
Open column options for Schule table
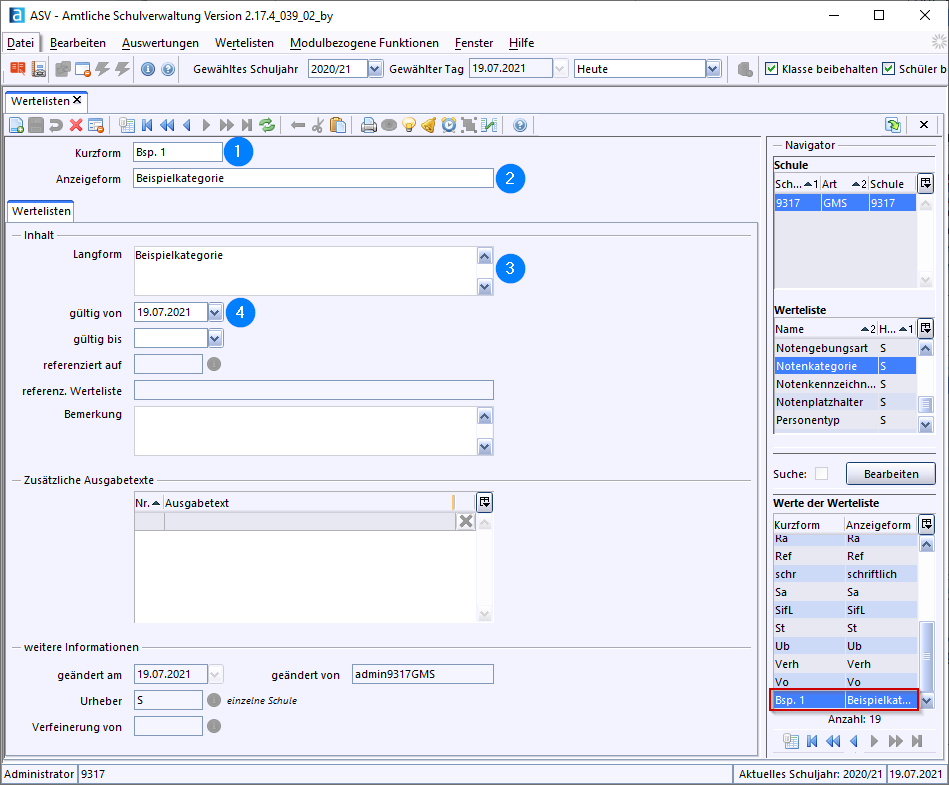[x=925, y=183]
